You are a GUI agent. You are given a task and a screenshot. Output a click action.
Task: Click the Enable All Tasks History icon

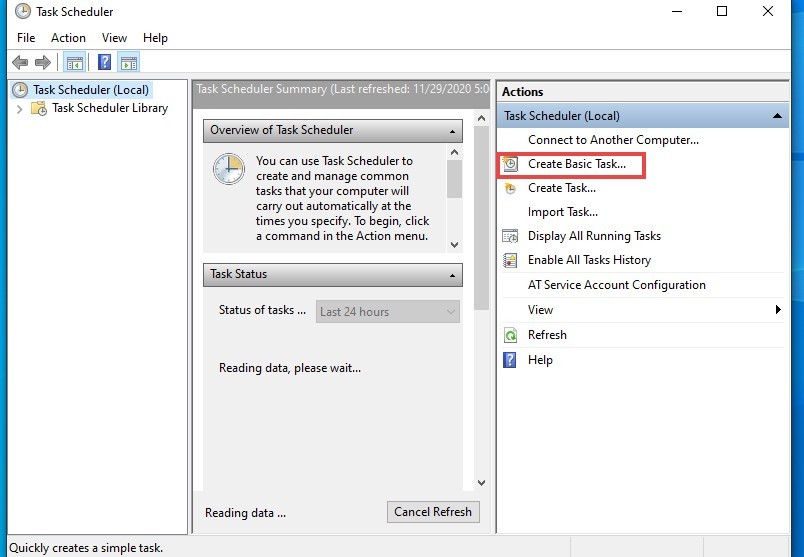510,260
